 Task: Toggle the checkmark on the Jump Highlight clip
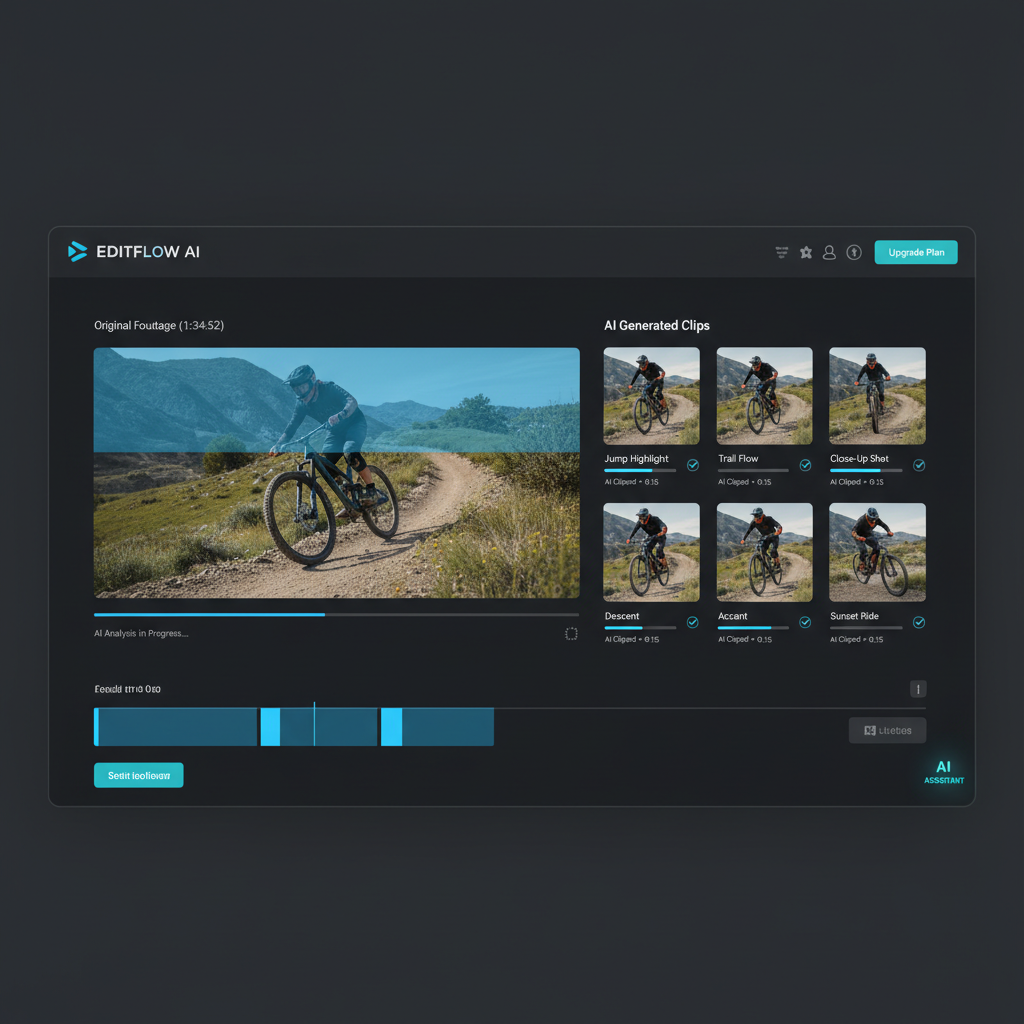pyautogui.click(x=692, y=464)
